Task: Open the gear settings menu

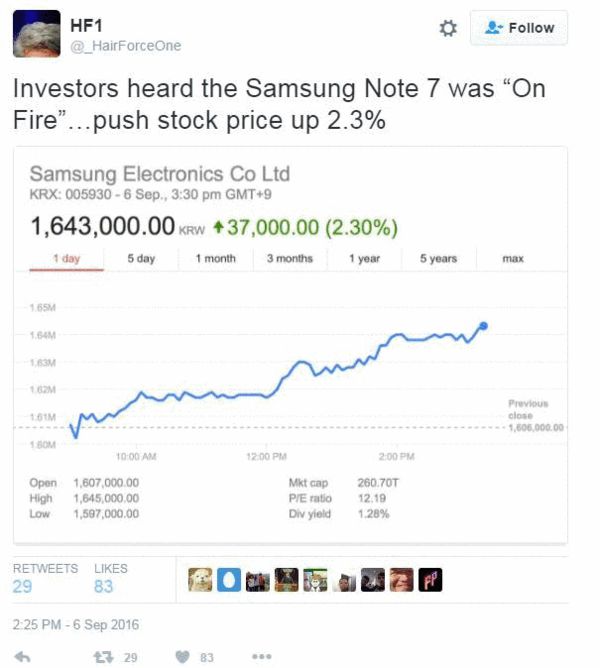Action: [x=448, y=29]
